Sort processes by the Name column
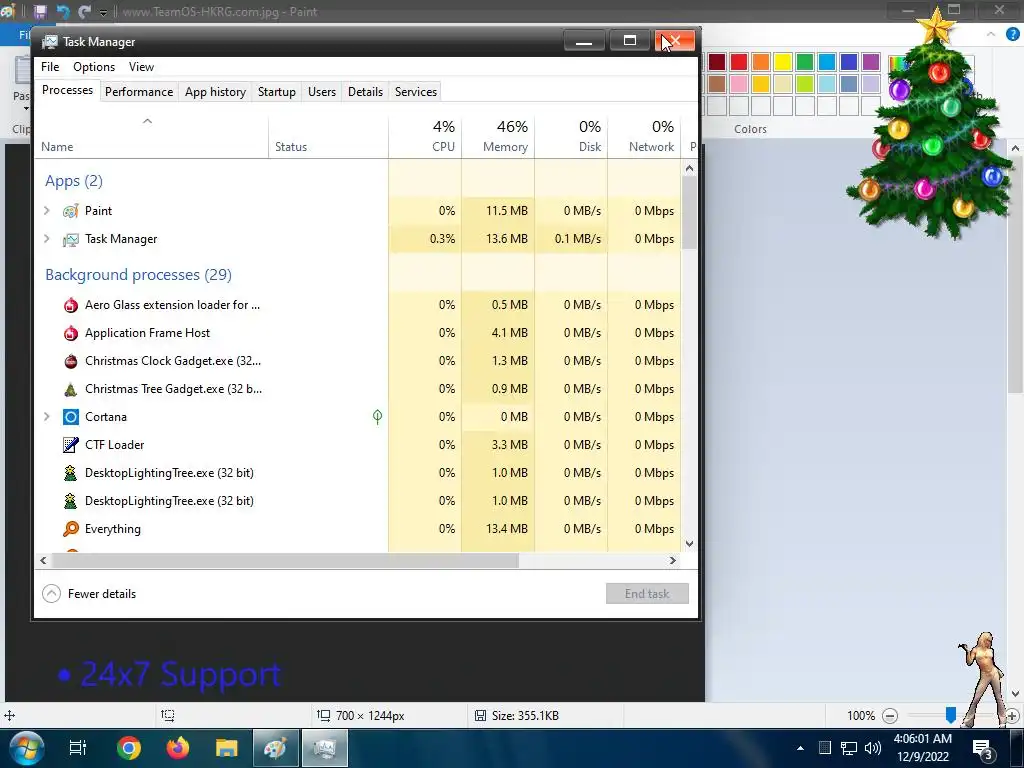The width and height of the screenshot is (1024, 768). coord(152,137)
